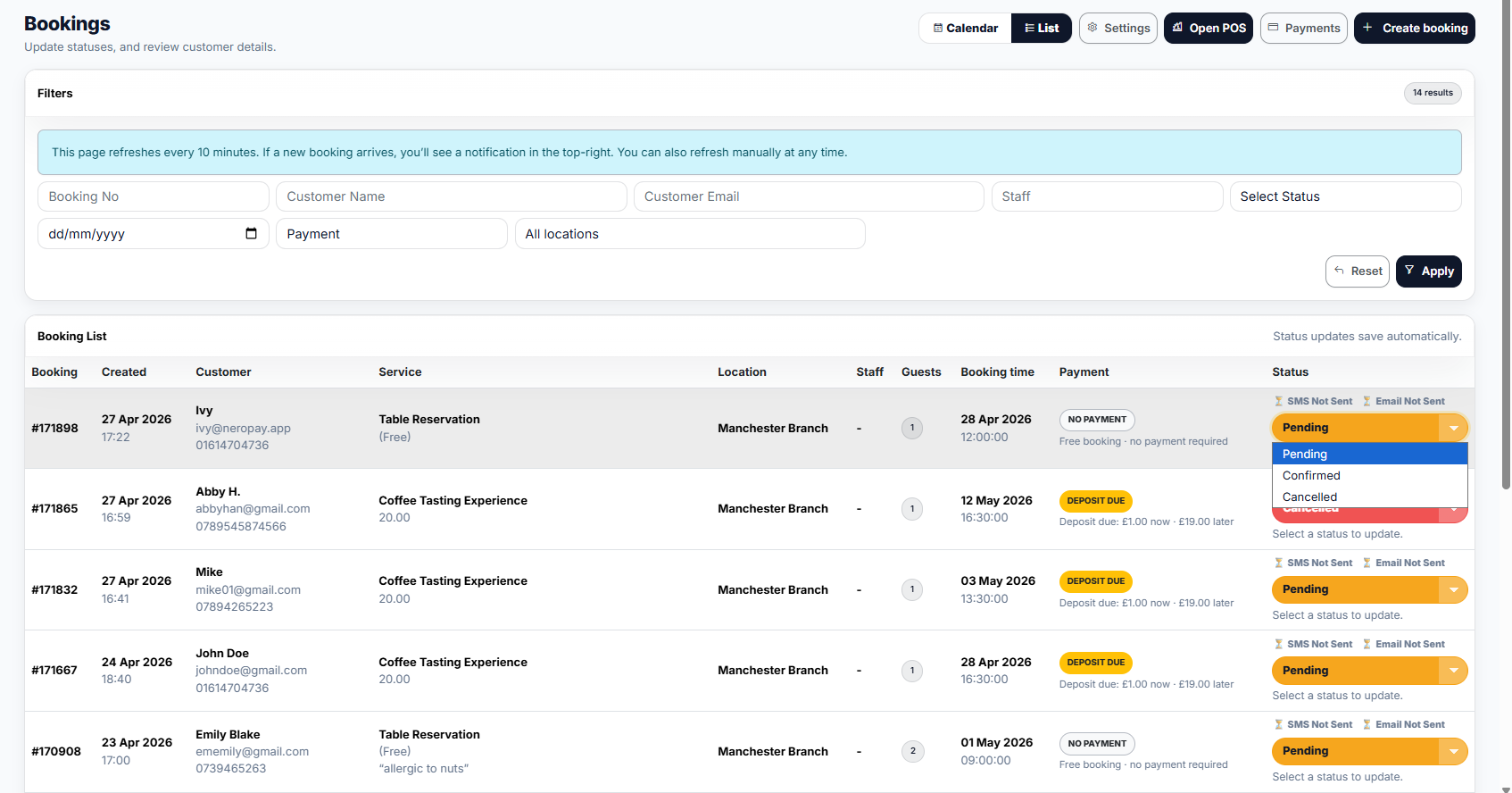Open the Payment filter dropdown
The height and width of the screenshot is (793, 1512).
point(391,234)
